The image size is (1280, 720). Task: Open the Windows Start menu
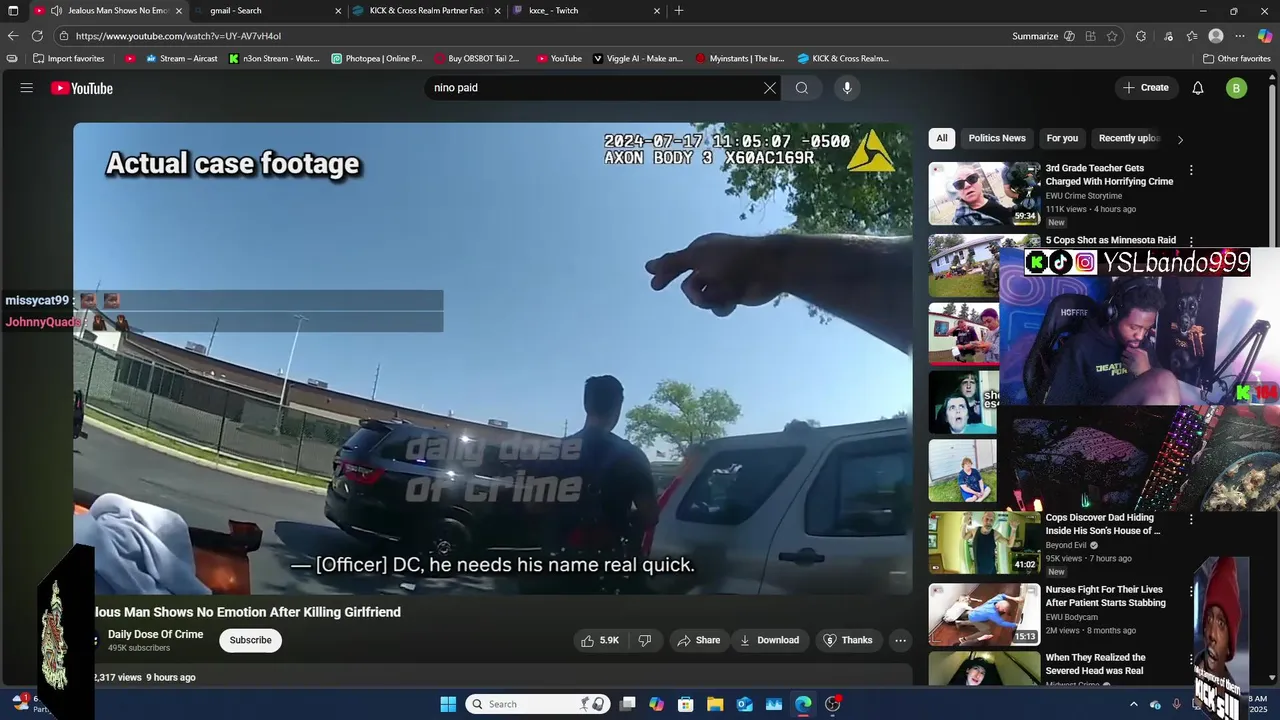[448, 704]
